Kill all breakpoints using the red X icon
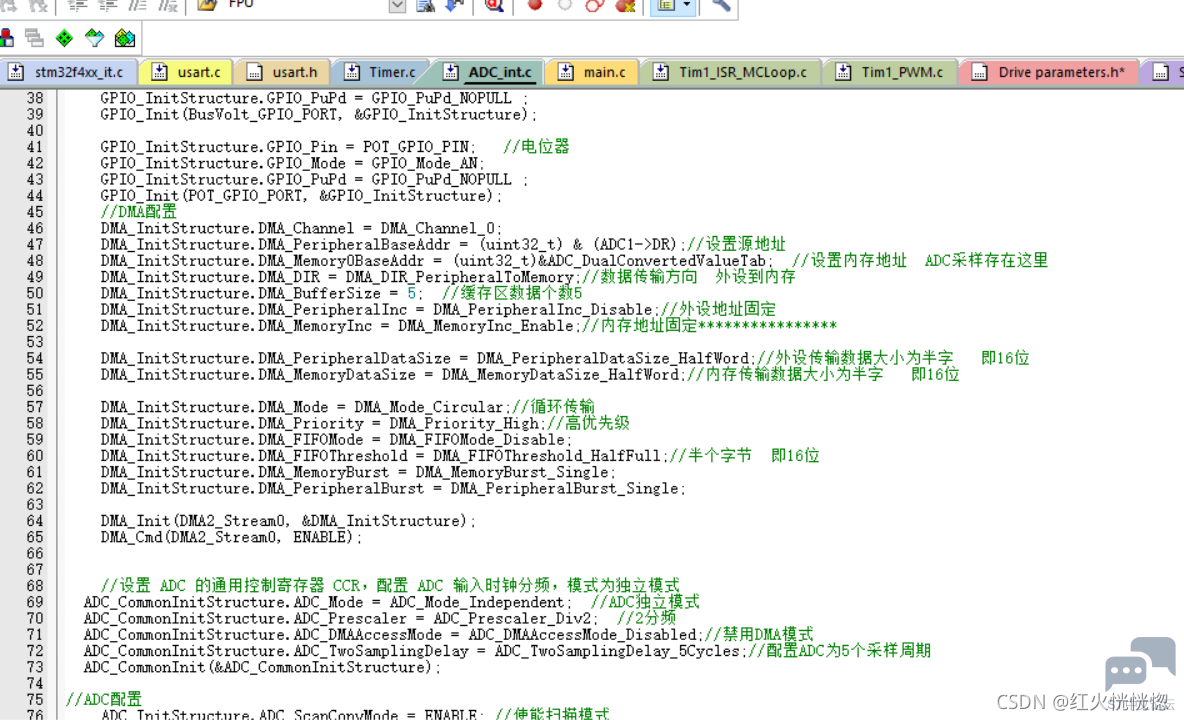This screenshot has width=1184, height=720. [624, 5]
